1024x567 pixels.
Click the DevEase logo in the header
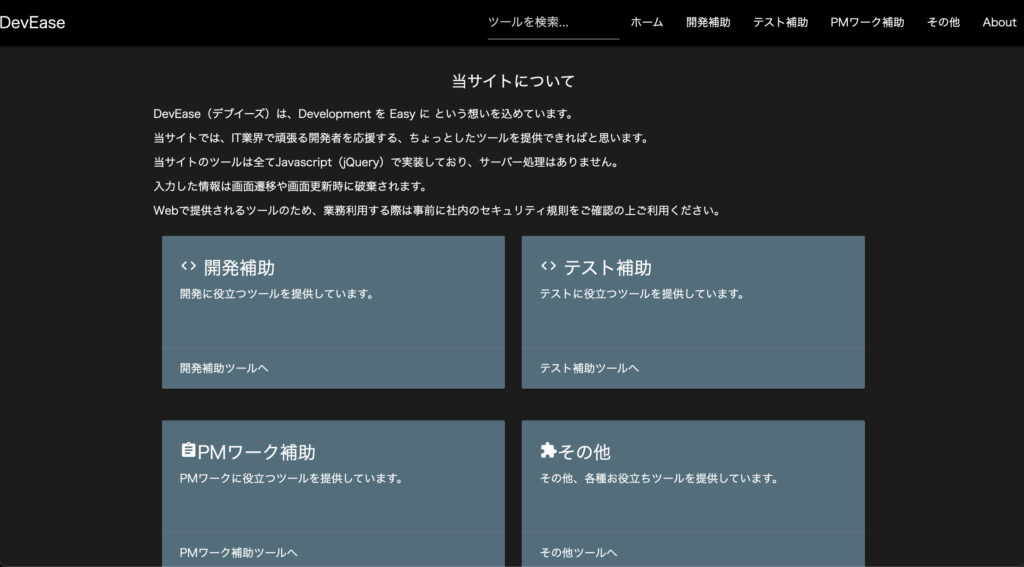click(x=33, y=22)
